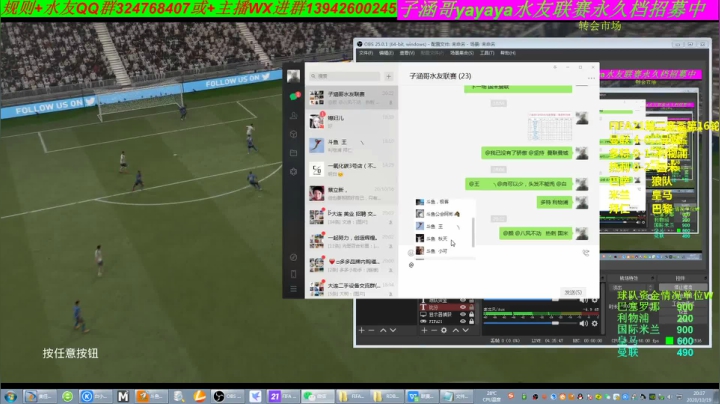
Task: Move source up in OBS
Action: pos(456,330)
